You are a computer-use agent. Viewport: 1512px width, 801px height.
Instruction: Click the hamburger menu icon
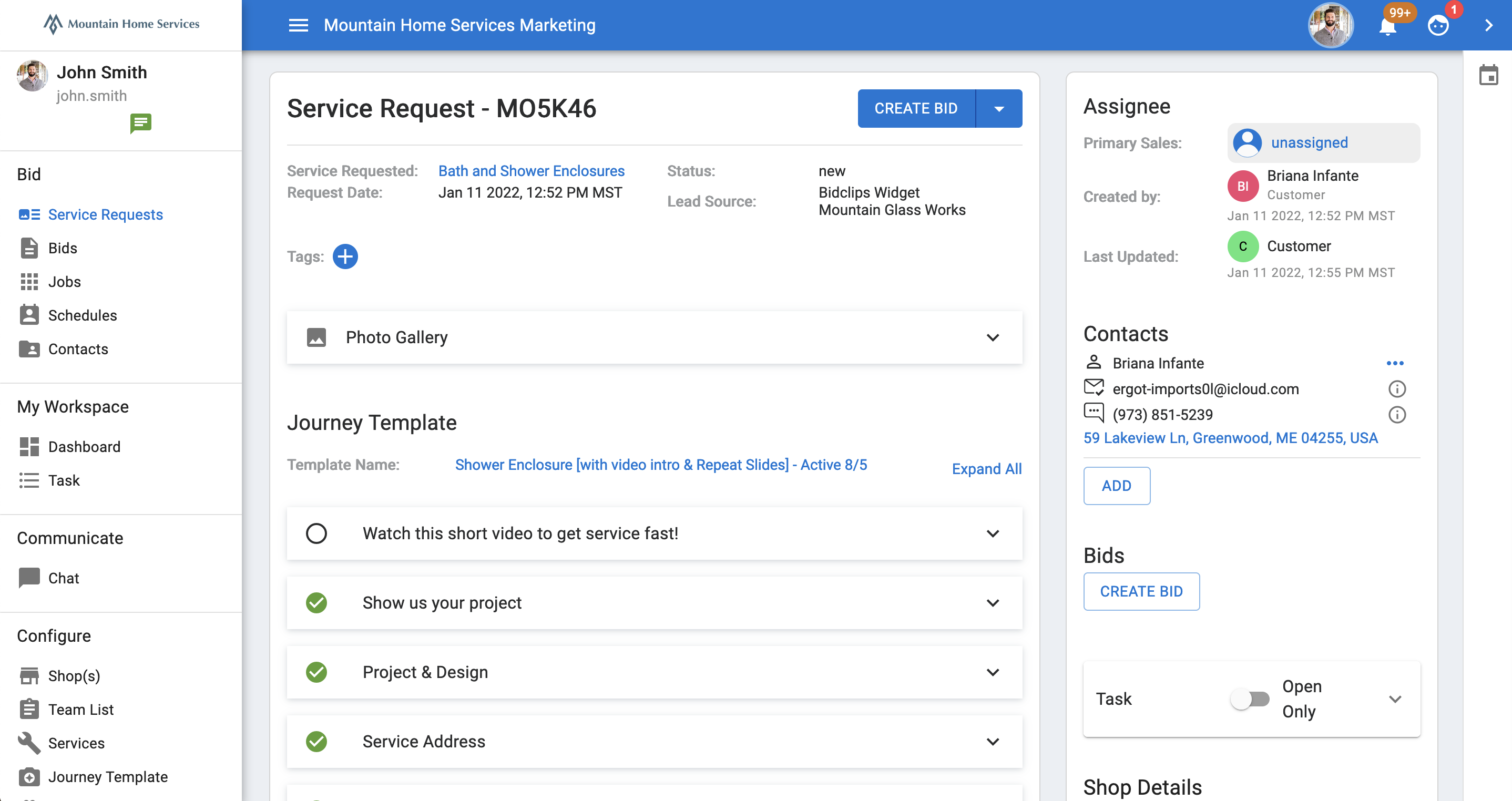pyautogui.click(x=298, y=25)
